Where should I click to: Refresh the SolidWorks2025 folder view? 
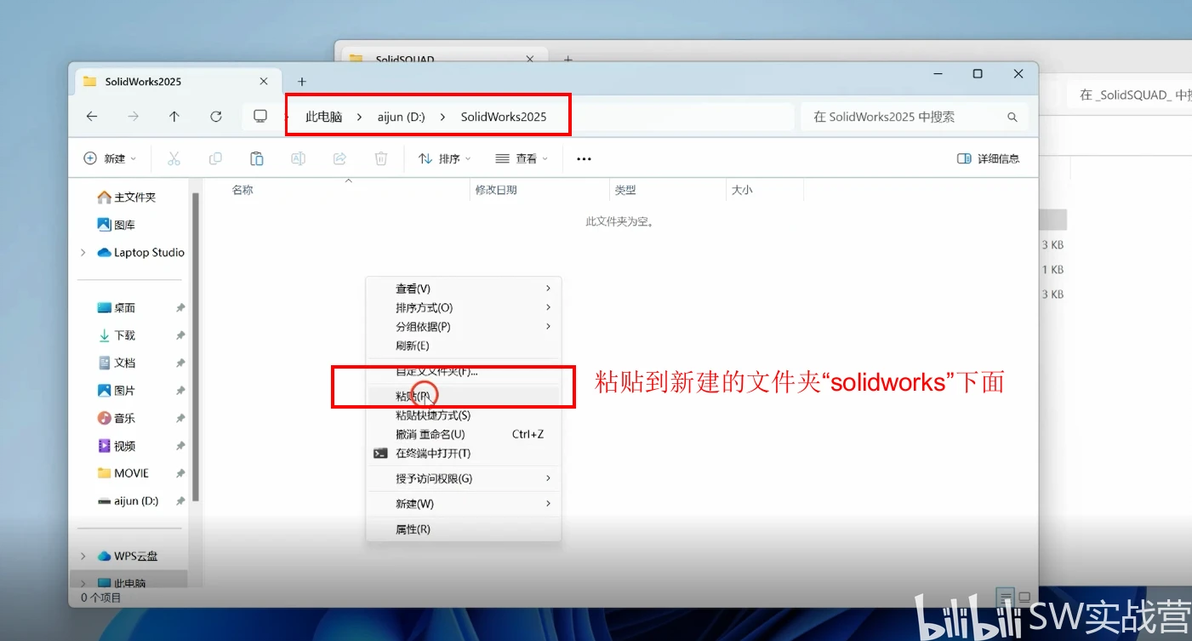coord(216,116)
